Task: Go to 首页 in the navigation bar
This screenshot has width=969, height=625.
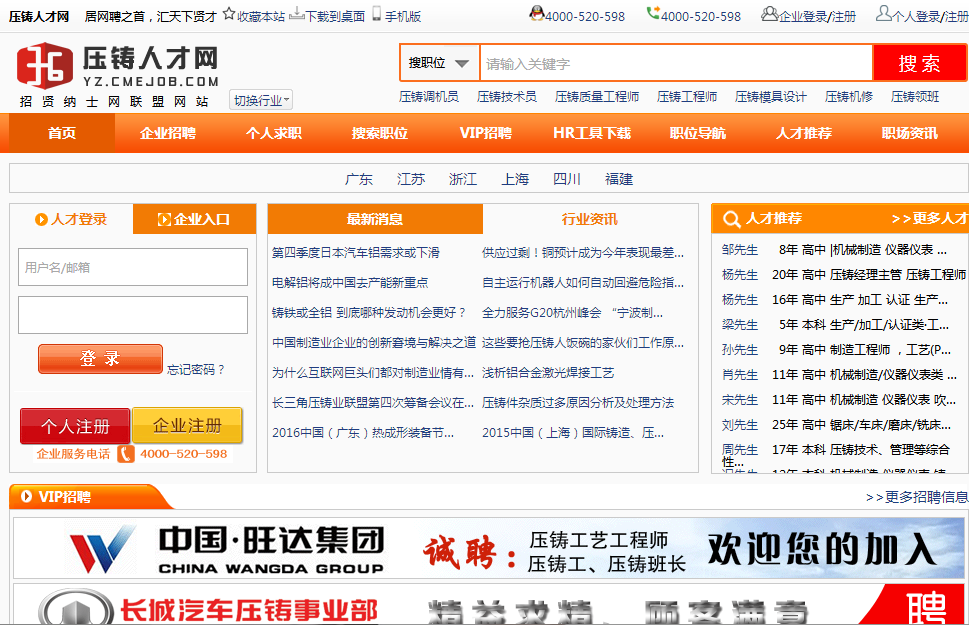Action: pos(62,133)
